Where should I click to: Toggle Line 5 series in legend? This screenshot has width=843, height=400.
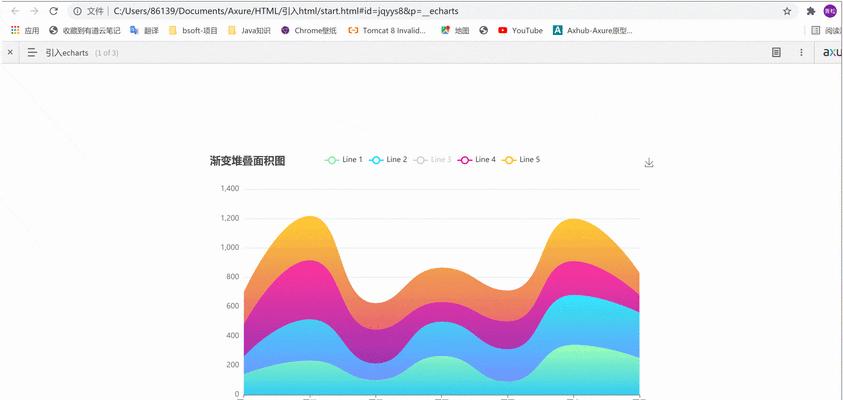pos(520,160)
